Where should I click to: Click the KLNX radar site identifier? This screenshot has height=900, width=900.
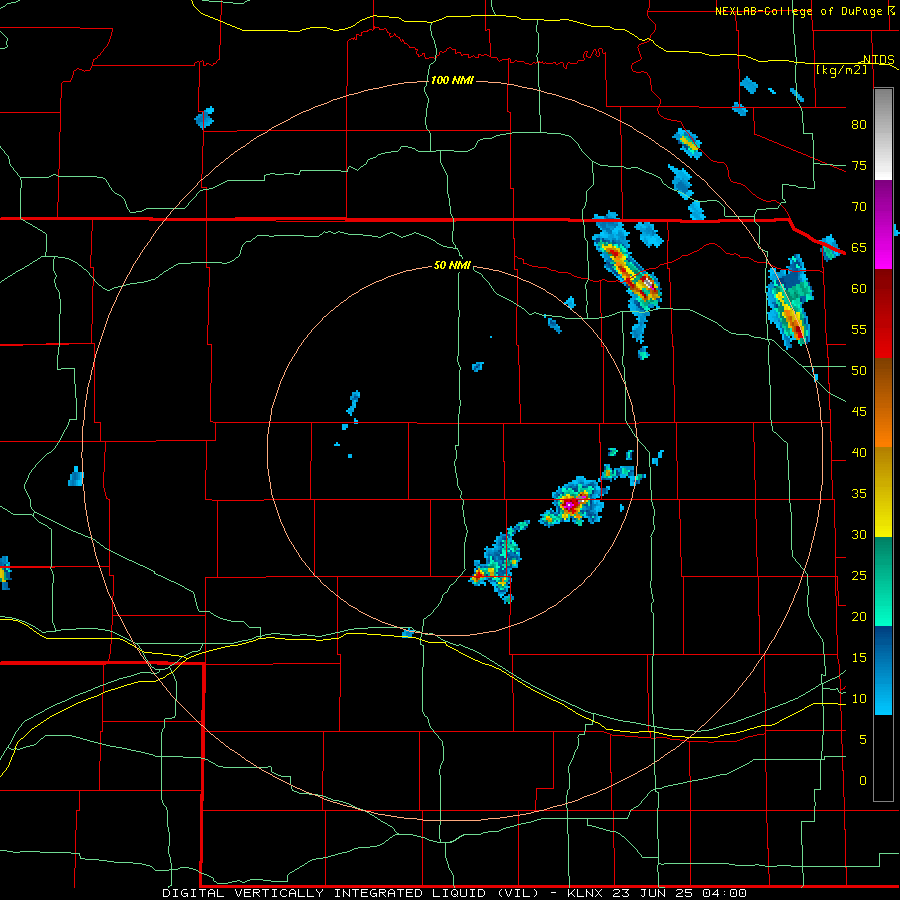click(585, 893)
